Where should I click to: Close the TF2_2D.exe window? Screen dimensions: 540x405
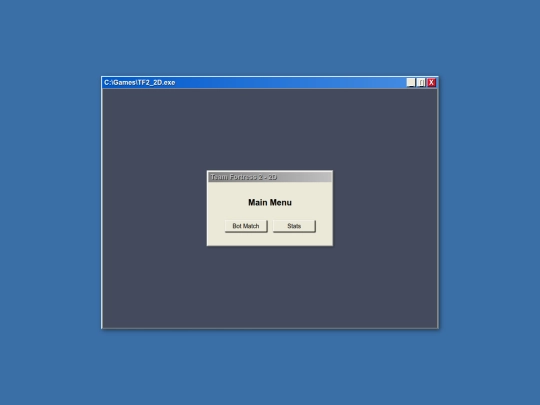tap(431, 82)
